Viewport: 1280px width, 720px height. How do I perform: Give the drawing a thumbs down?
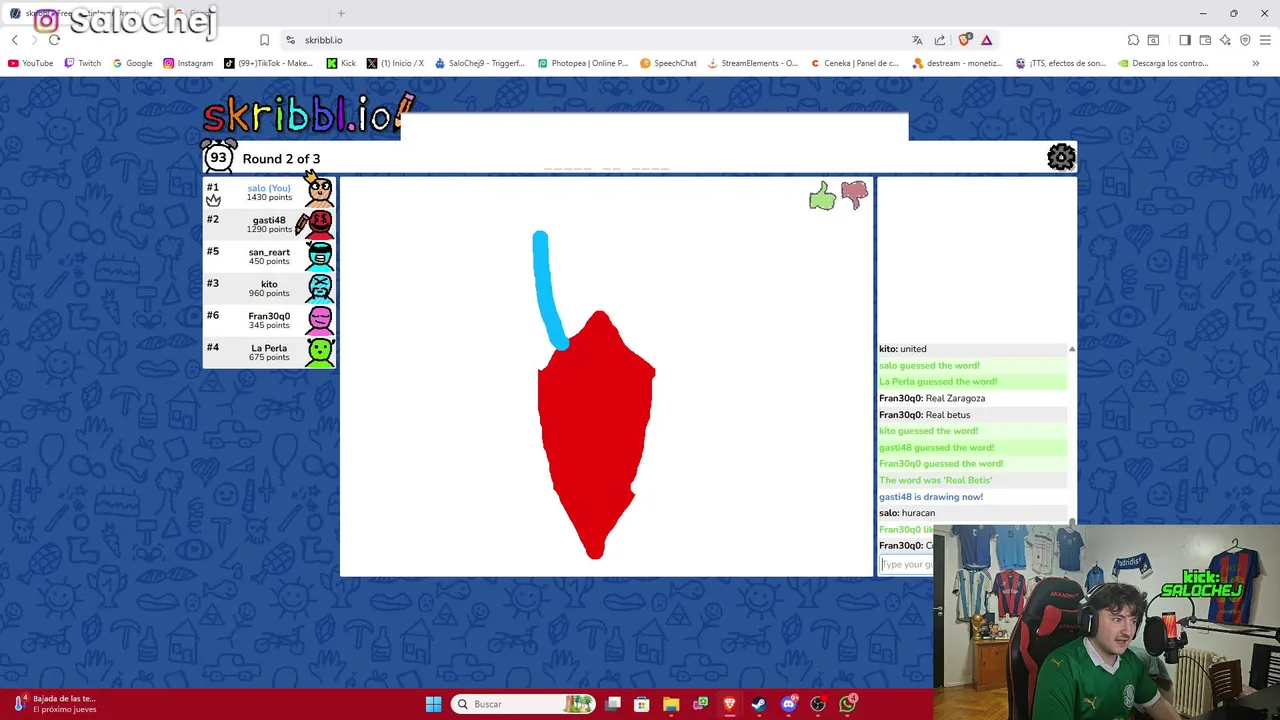click(854, 195)
